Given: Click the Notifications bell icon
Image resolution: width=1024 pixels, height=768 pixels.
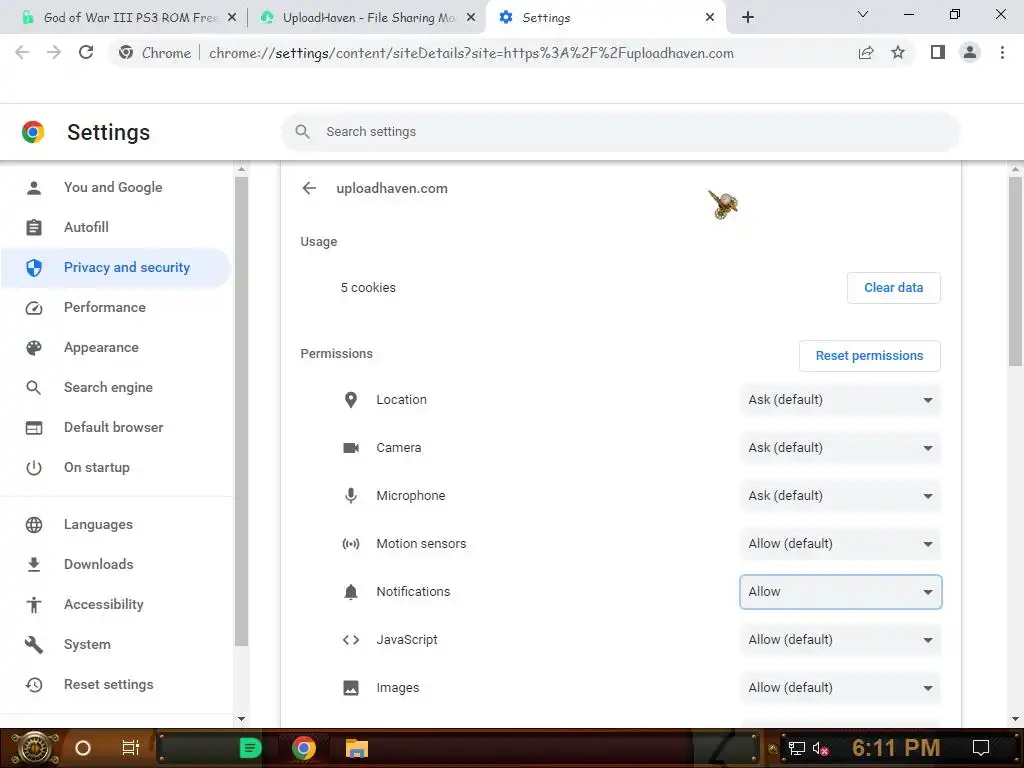Looking at the screenshot, I should point(351,592).
